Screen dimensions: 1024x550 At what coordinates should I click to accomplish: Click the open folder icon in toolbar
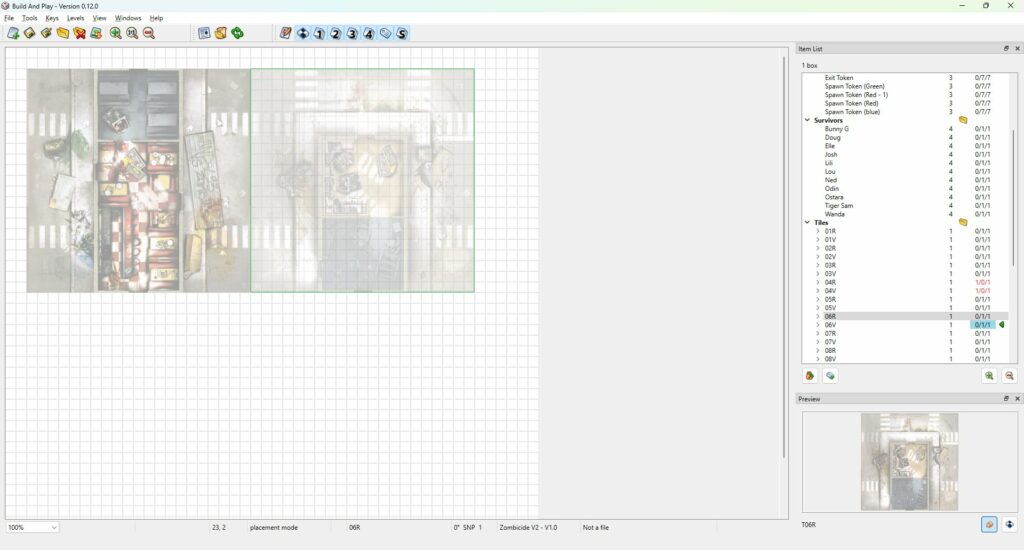pos(63,33)
